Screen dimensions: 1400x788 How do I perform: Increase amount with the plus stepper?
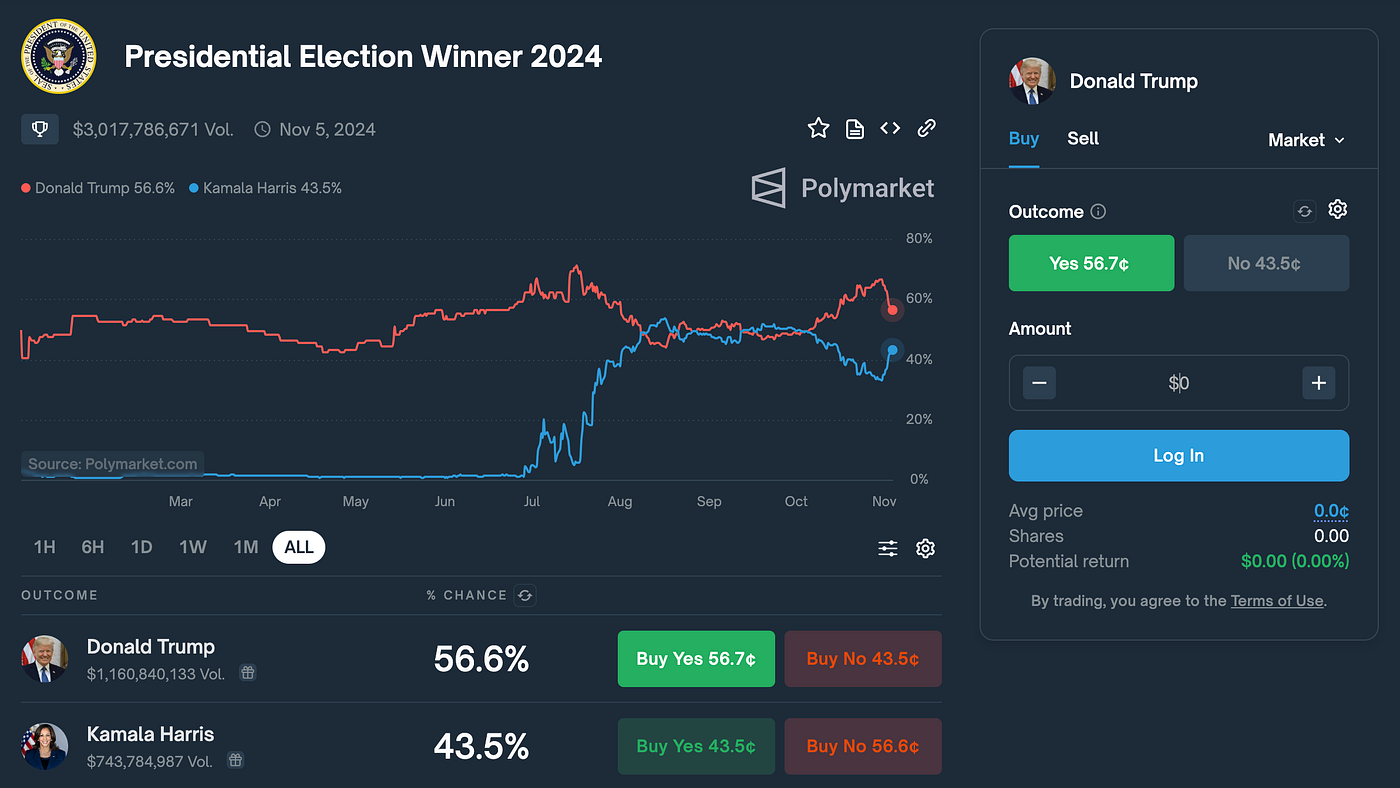1318,382
